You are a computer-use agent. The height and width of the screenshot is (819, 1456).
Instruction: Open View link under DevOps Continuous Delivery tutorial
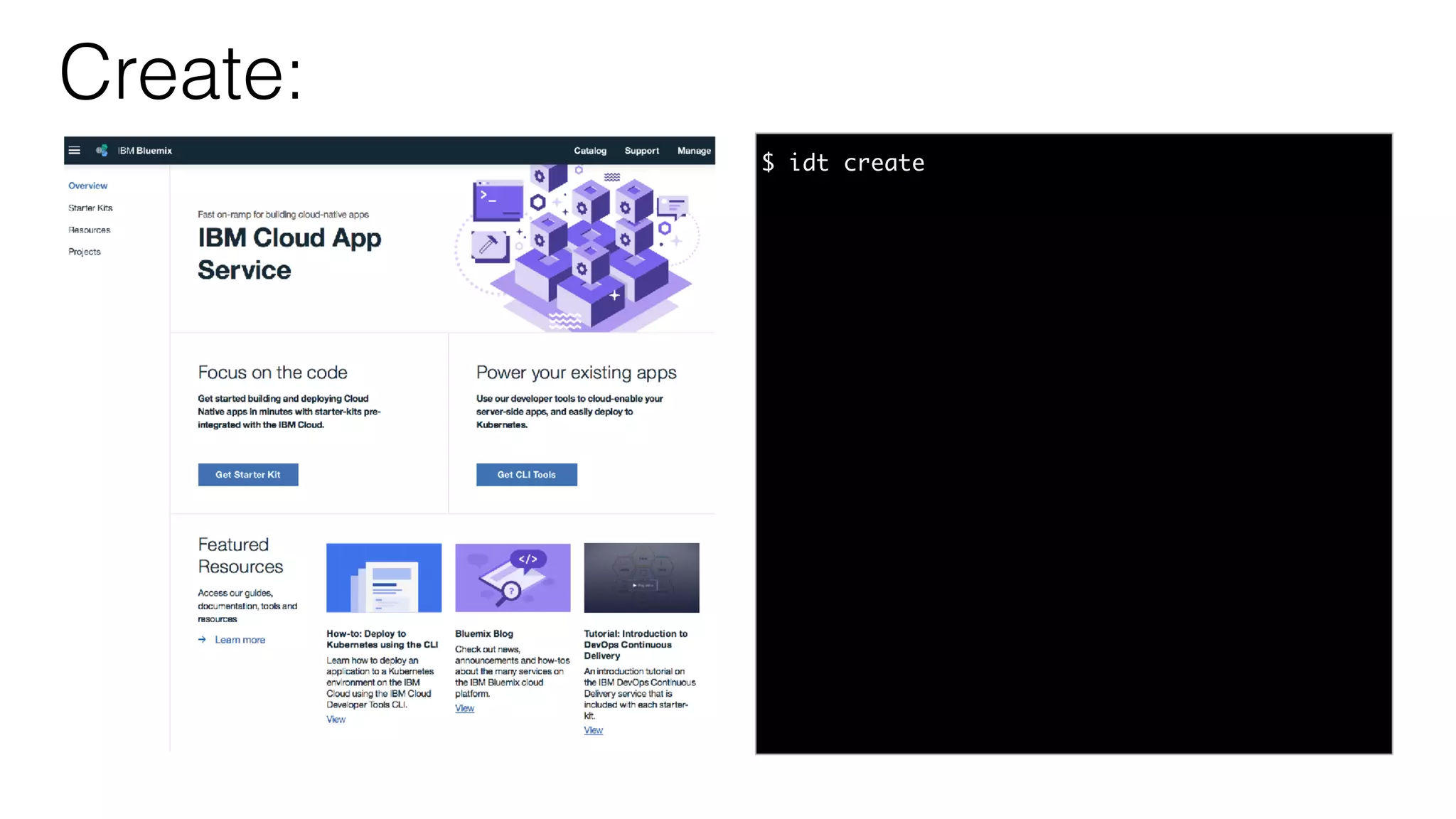tap(593, 730)
